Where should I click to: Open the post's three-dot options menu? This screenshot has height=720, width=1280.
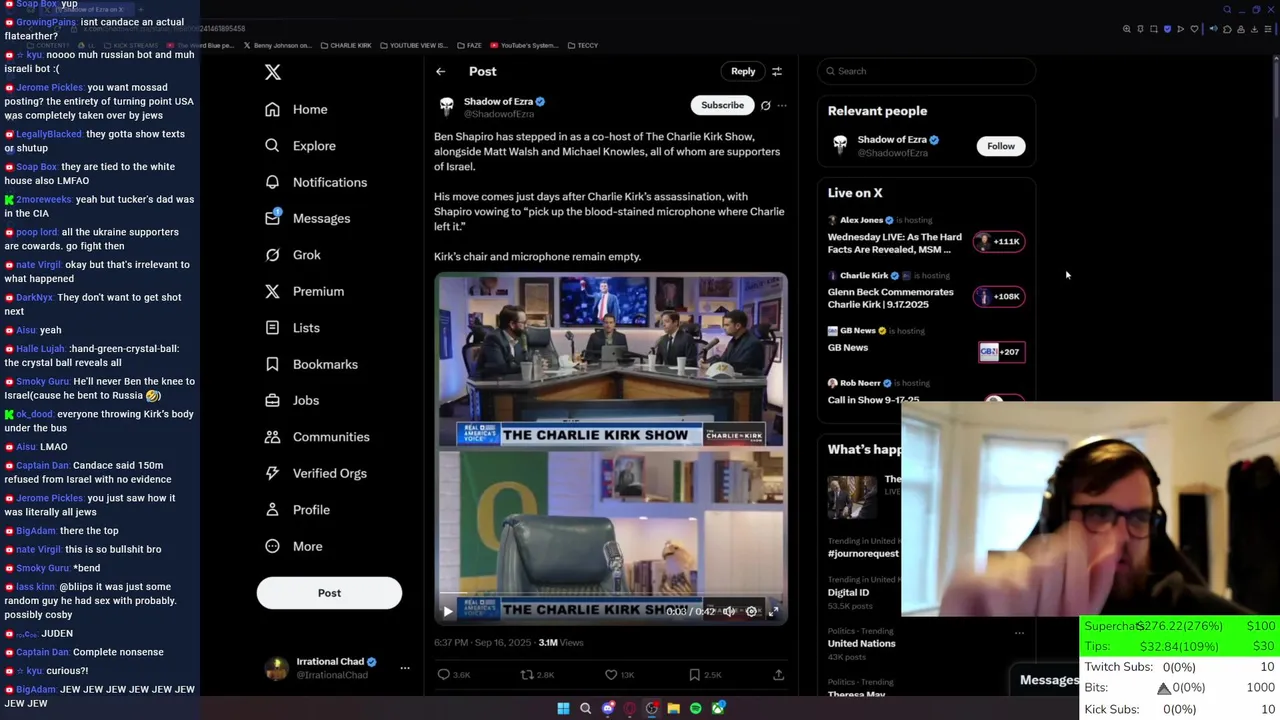(782, 105)
